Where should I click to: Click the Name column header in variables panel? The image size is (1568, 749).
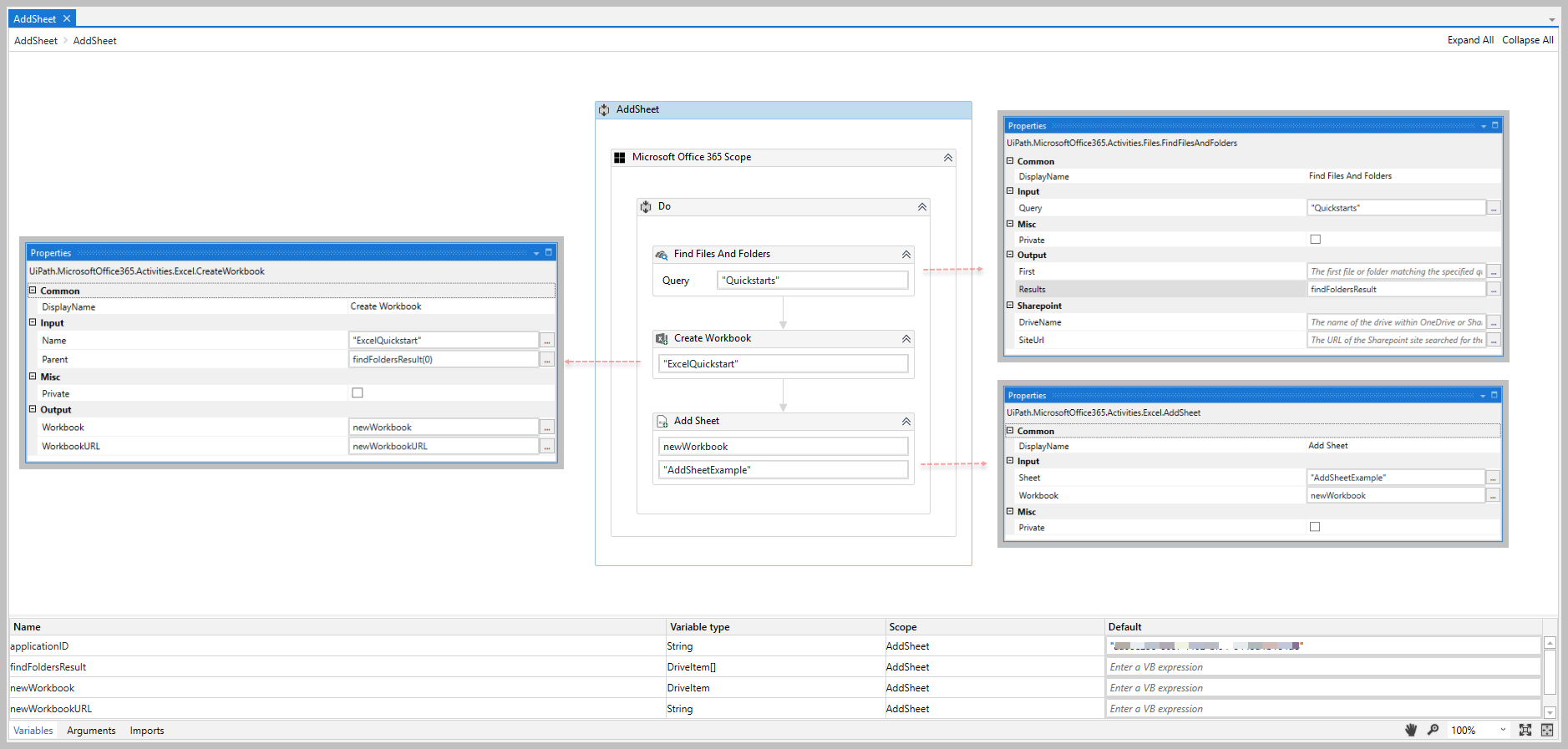coord(337,627)
